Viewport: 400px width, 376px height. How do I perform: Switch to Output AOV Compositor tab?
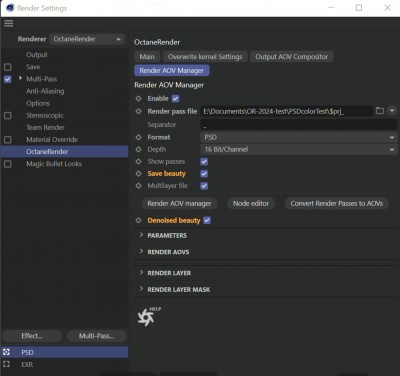(292, 57)
